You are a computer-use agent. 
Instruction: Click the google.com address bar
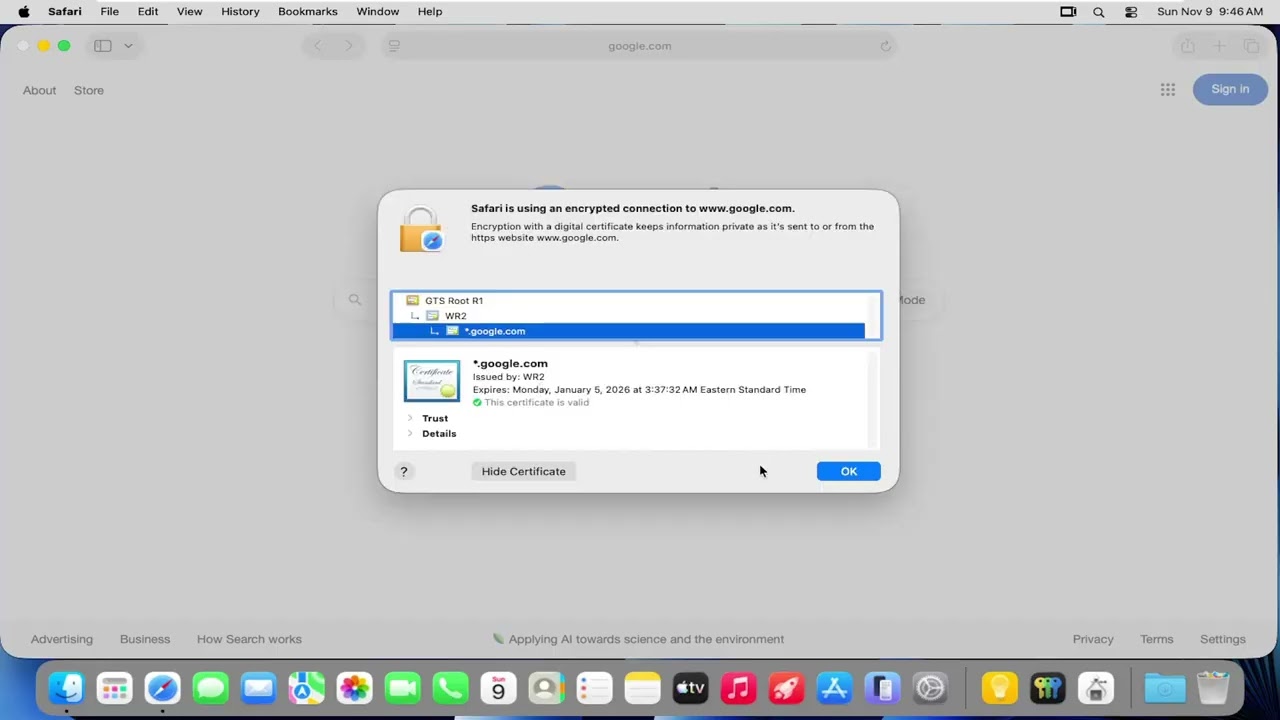639,46
